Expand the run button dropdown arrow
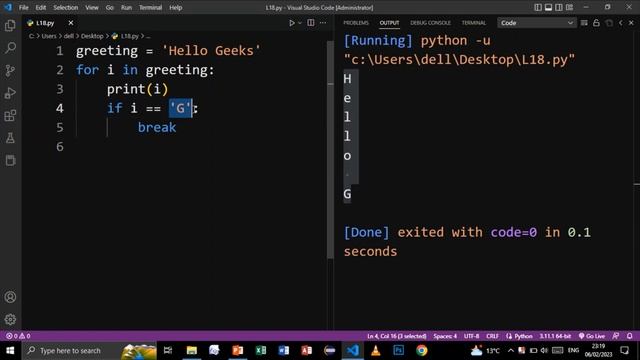This screenshot has width=640, height=360. [x=300, y=23]
